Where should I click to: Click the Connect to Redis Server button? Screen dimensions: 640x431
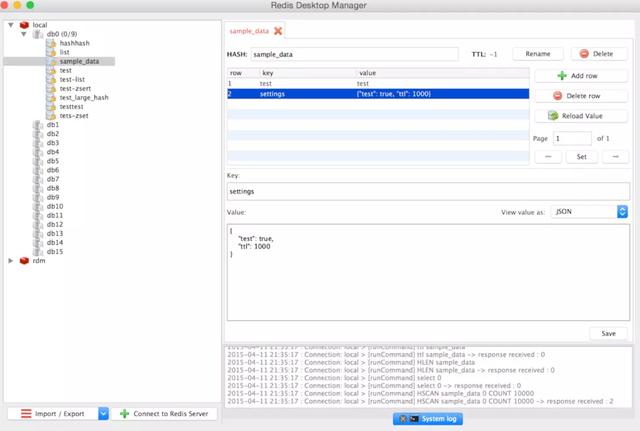pyautogui.click(x=164, y=413)
